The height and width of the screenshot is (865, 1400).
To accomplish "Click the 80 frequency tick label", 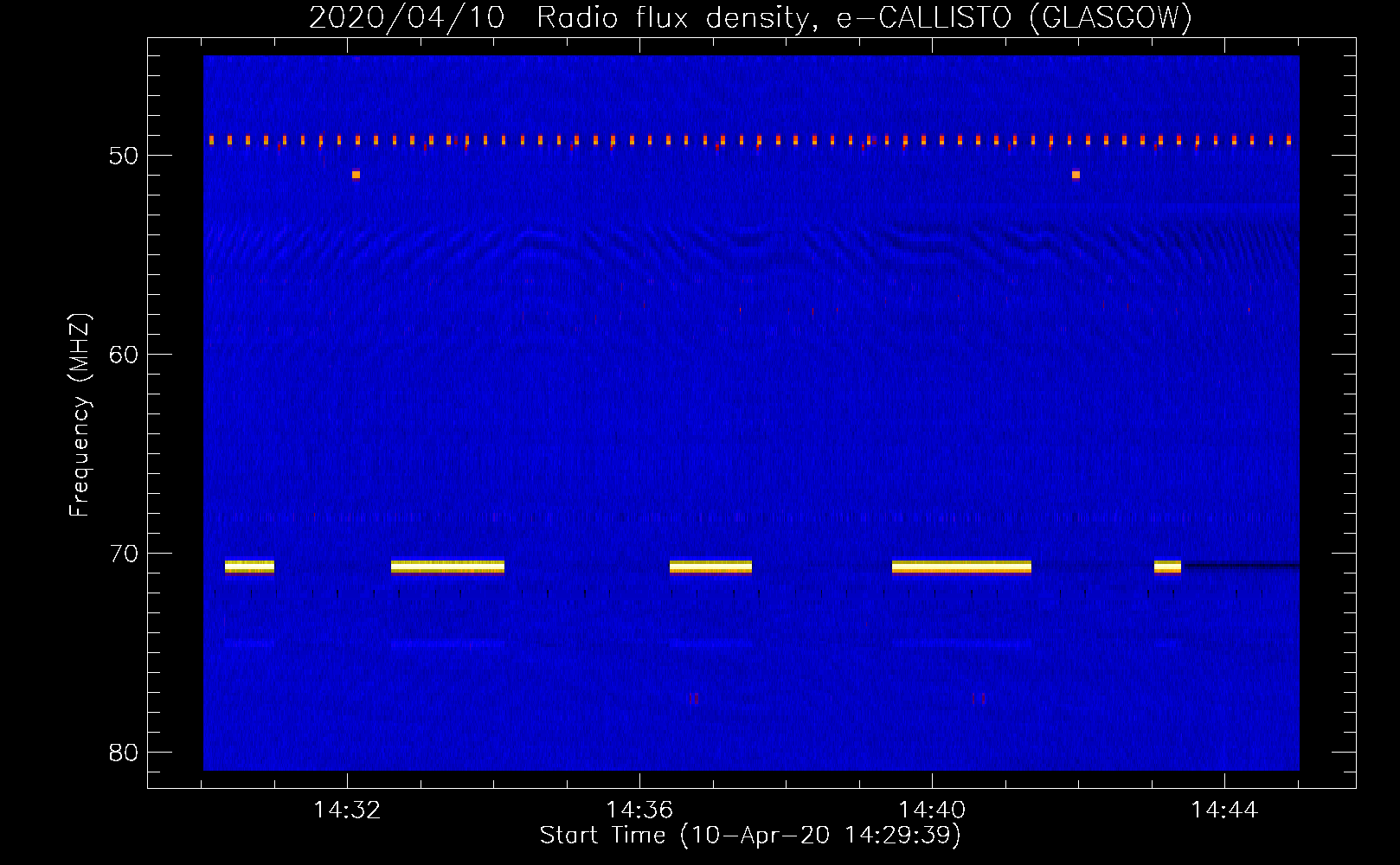I will tap(124, 753).
